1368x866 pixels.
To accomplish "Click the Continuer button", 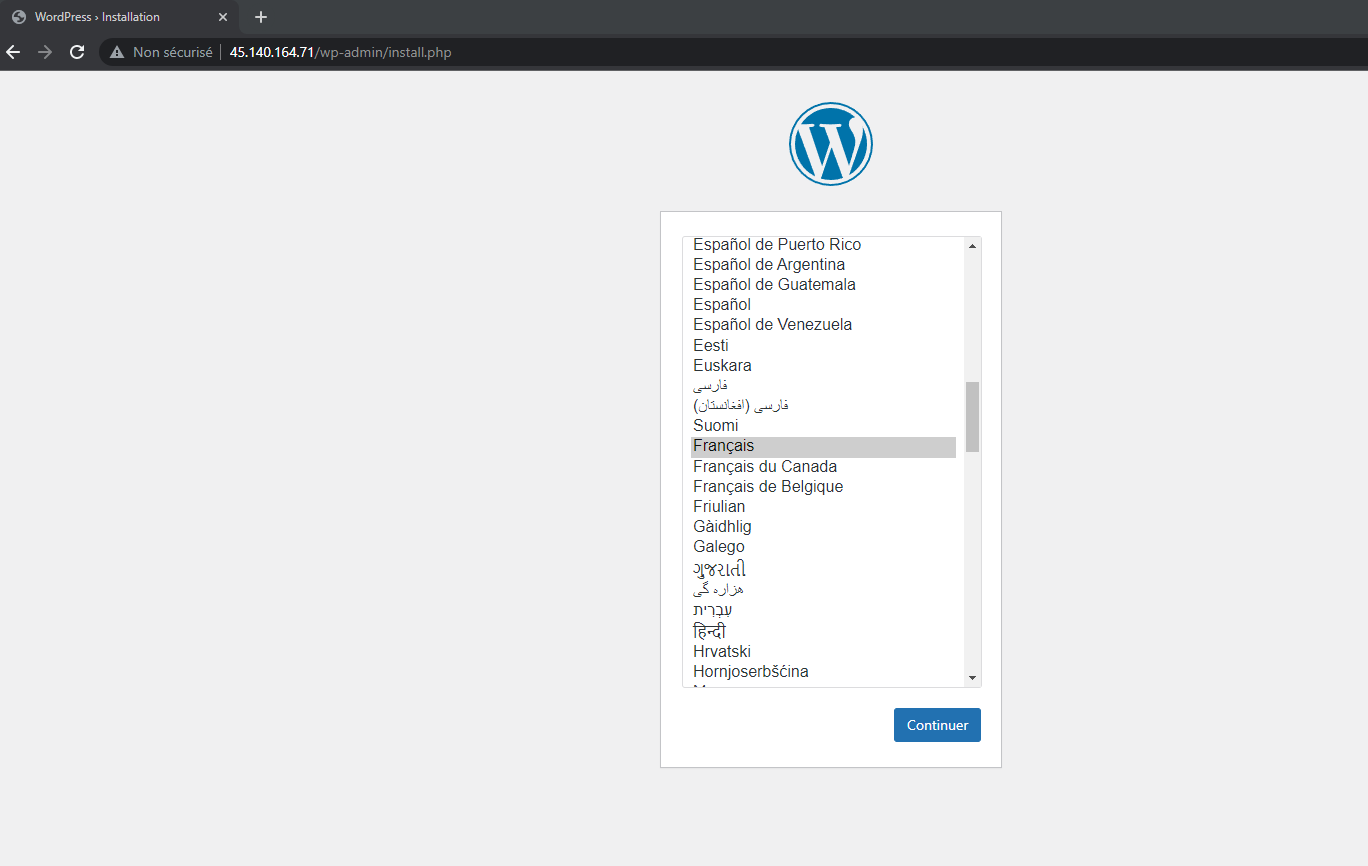I will [937, 725].
